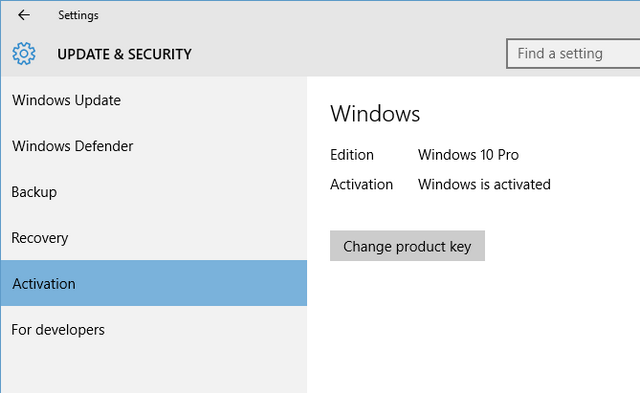Click the blue settings gear icon
Viewport: 640px width, 393px height.
24,53
